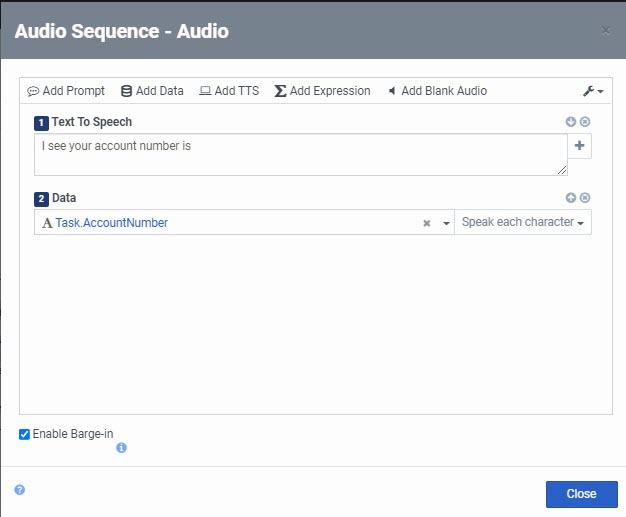Image resolution: width=626 pixels, height=517 pixels.
Task: Move Text To Speech item down
Action: 571,122
